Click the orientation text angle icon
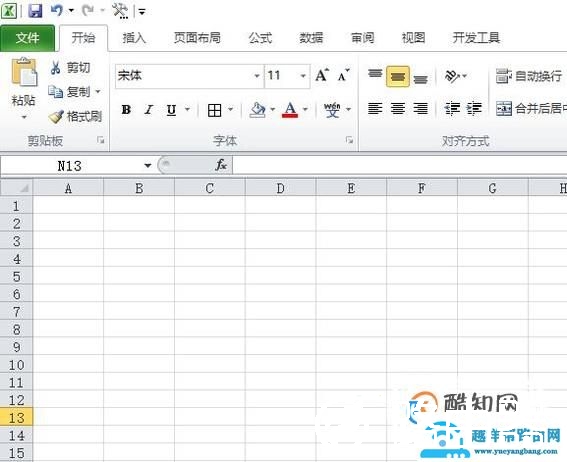567x462 pixels. tap(452, 76)
